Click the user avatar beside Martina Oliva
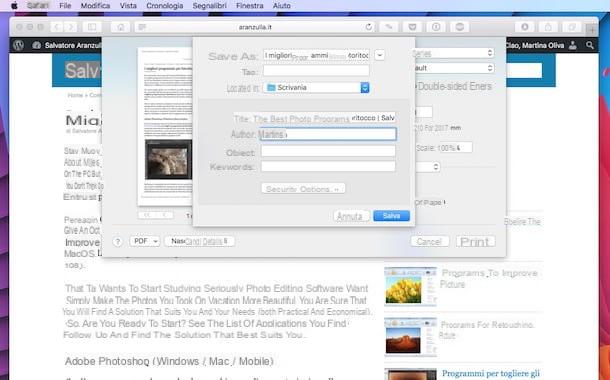This screenshot has height=380, width=610. 573,46
